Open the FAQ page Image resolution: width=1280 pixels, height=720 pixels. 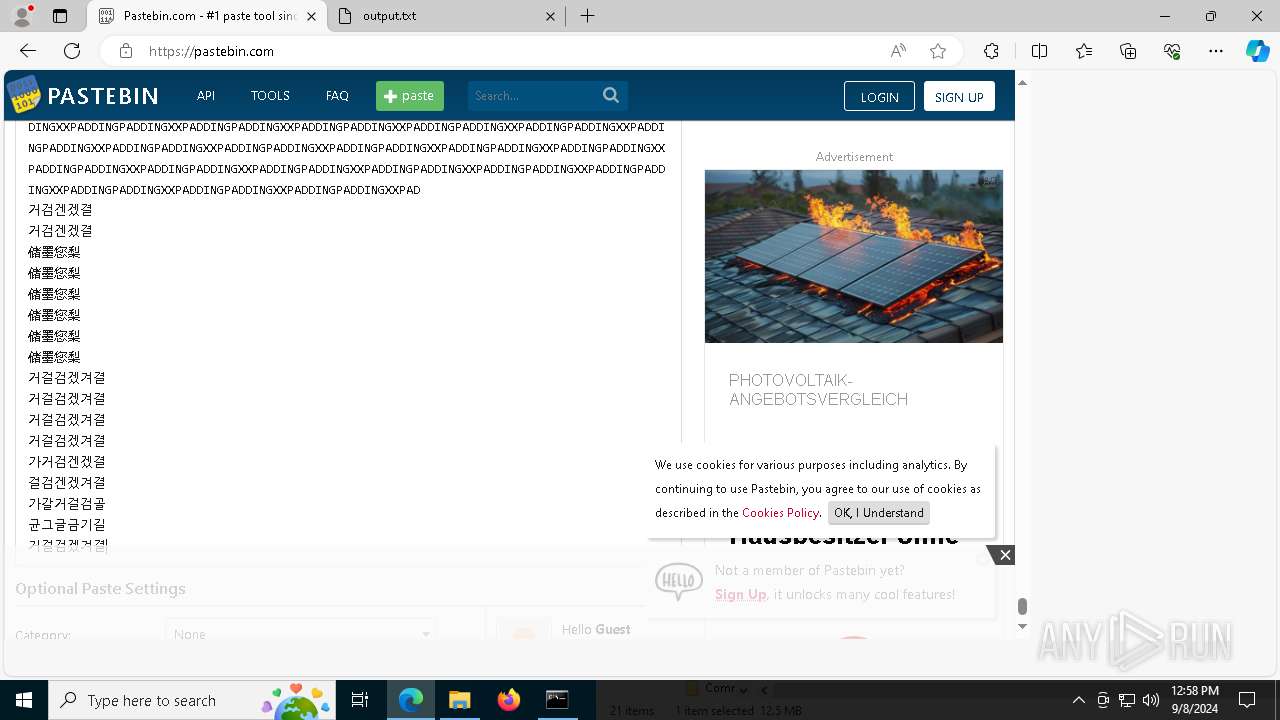pyautogui.click(x=337, y=96)
